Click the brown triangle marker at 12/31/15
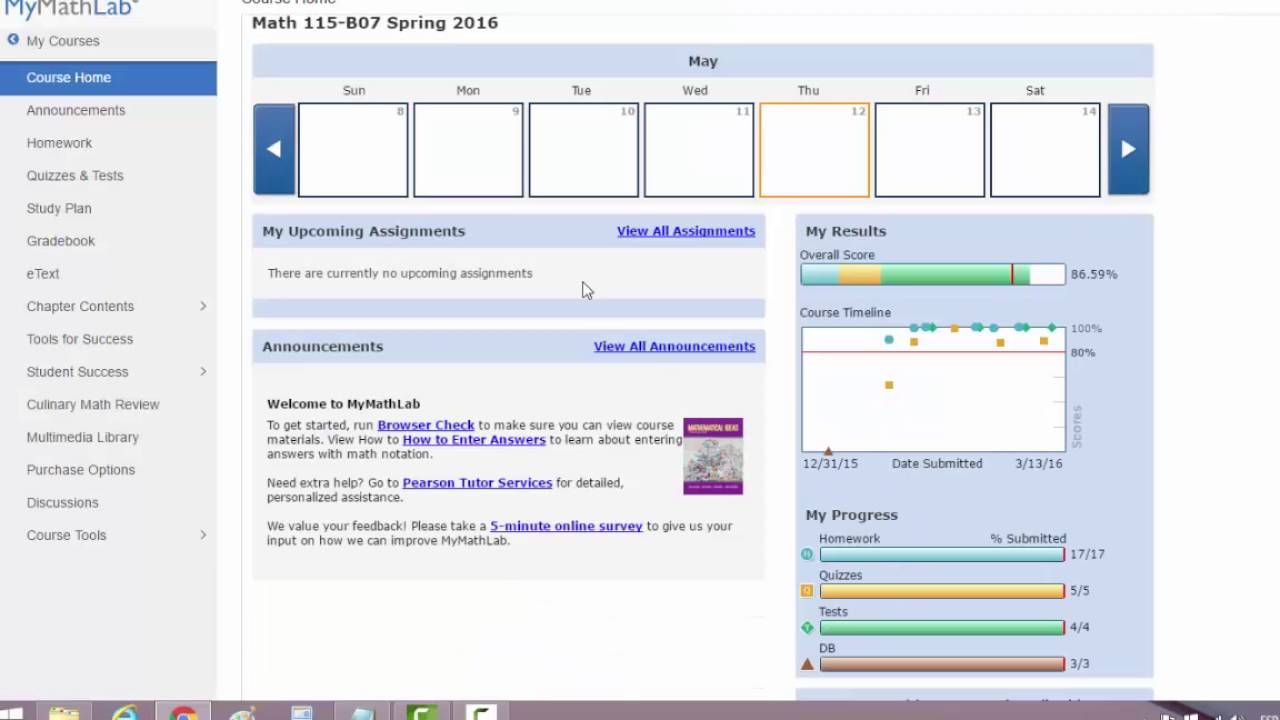The height and width of the screenshot is (720, 1280). [x=828, y=451]
